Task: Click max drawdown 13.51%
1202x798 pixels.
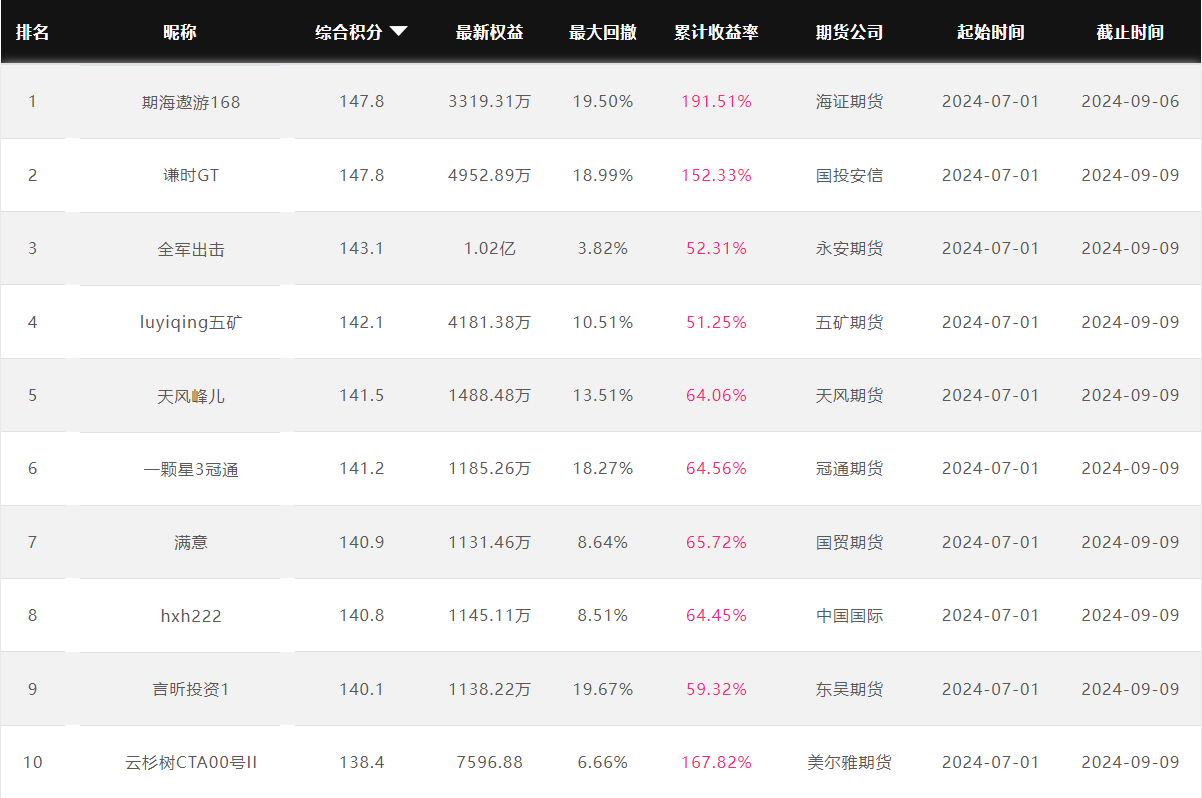Action: 603,396
